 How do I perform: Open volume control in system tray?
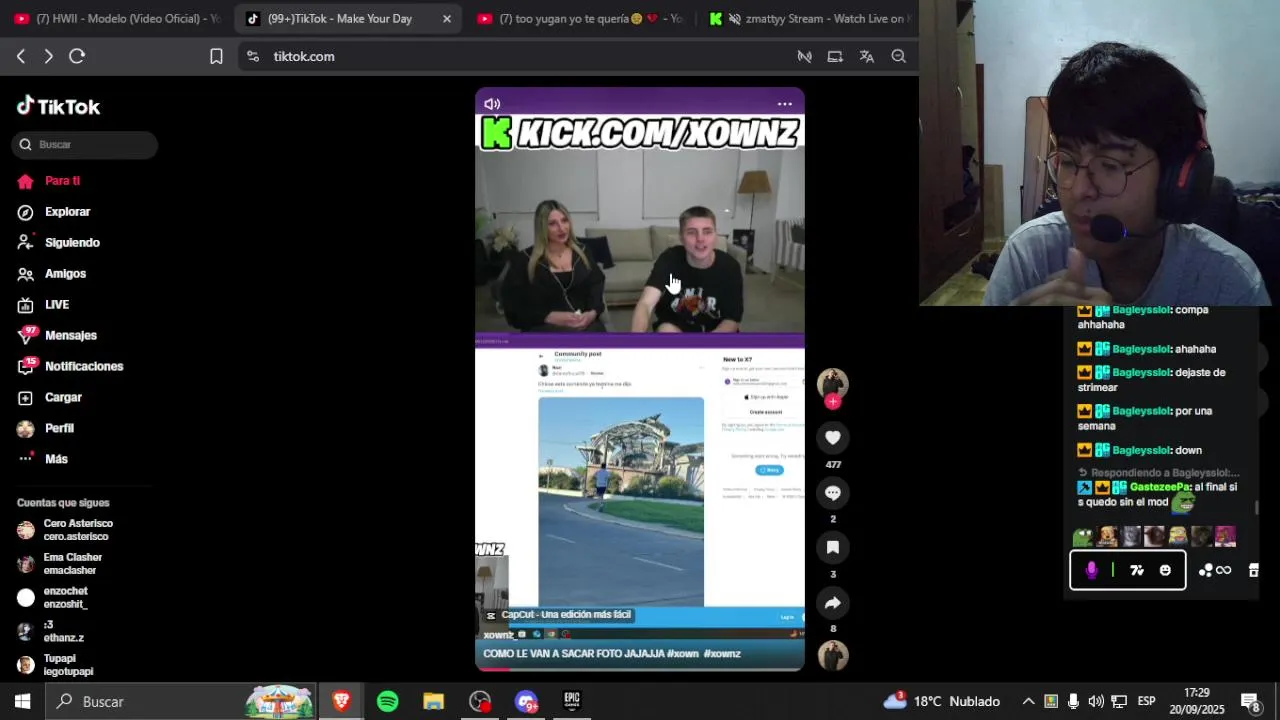[x=1096, y=702]
